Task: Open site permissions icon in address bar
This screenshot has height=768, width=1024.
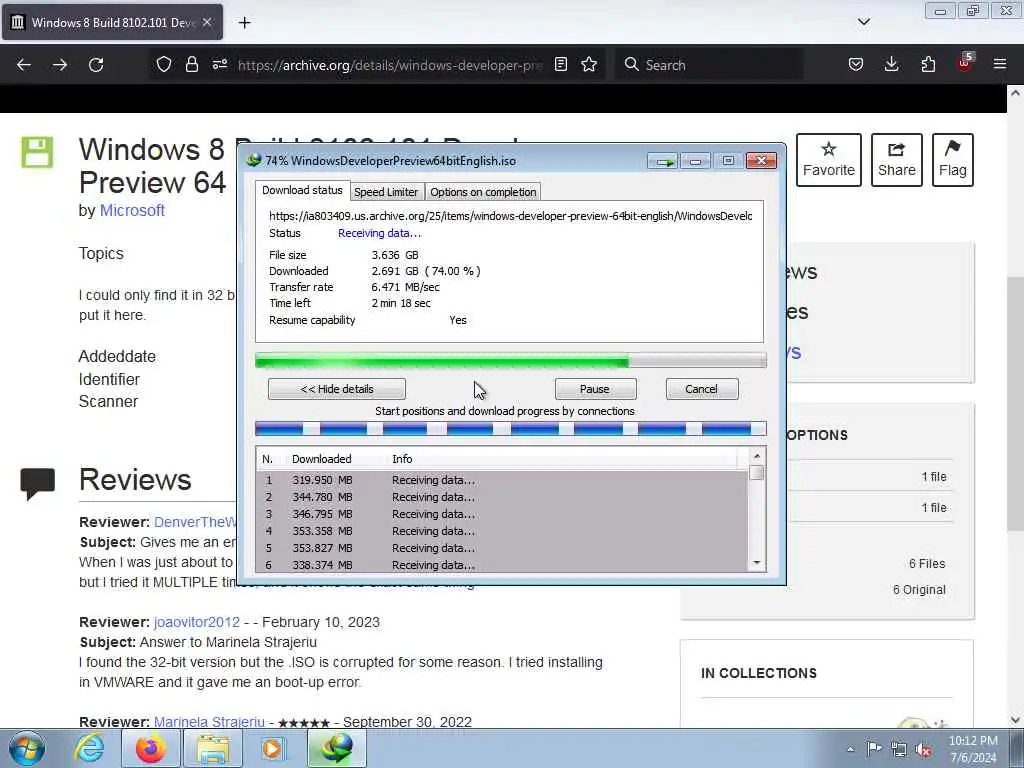Action: 220,64
